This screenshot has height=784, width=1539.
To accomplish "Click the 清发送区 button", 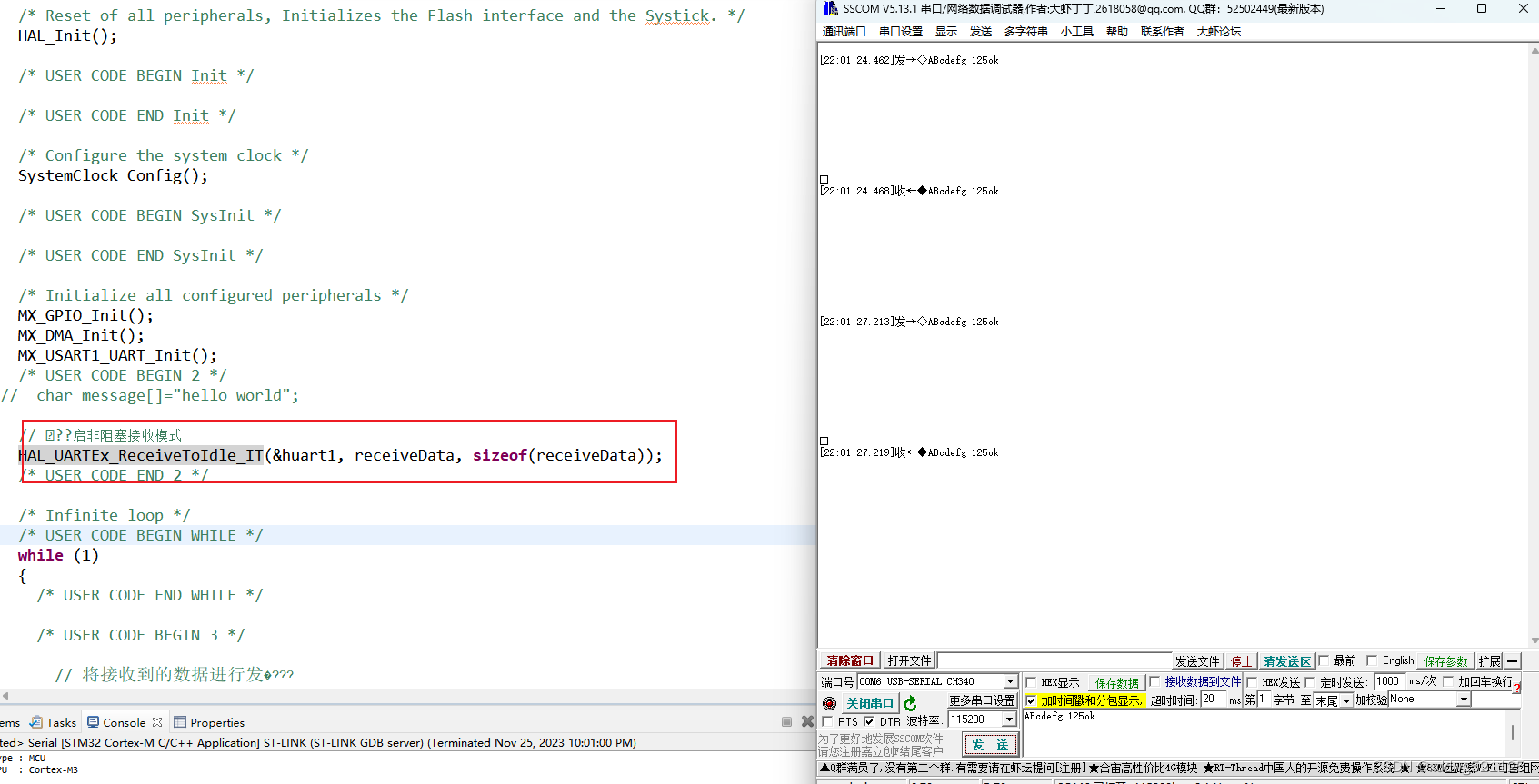I will point(1287,661).
